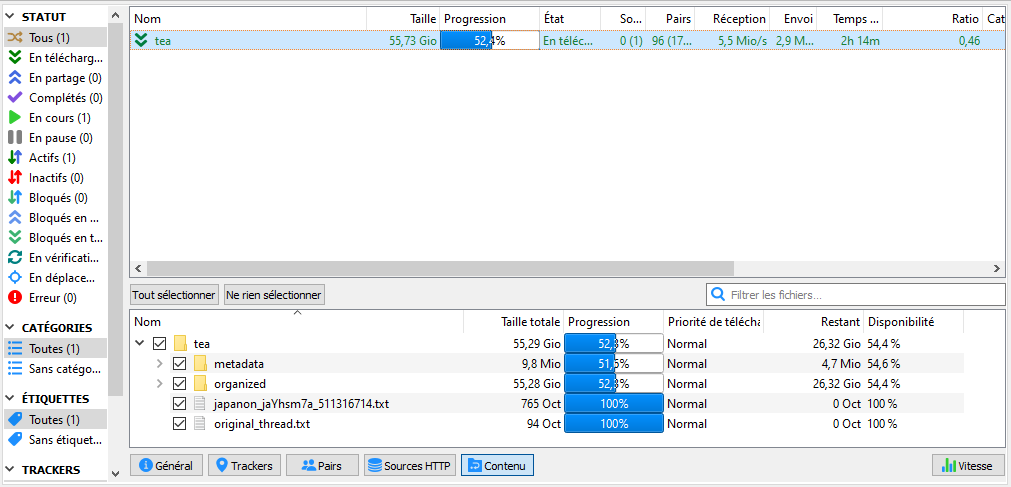Click the torrent list scroll right arrow

click(997, 268)
